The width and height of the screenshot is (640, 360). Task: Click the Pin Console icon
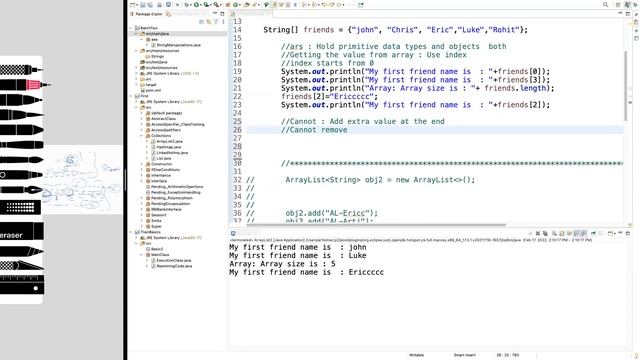[594, 233]
